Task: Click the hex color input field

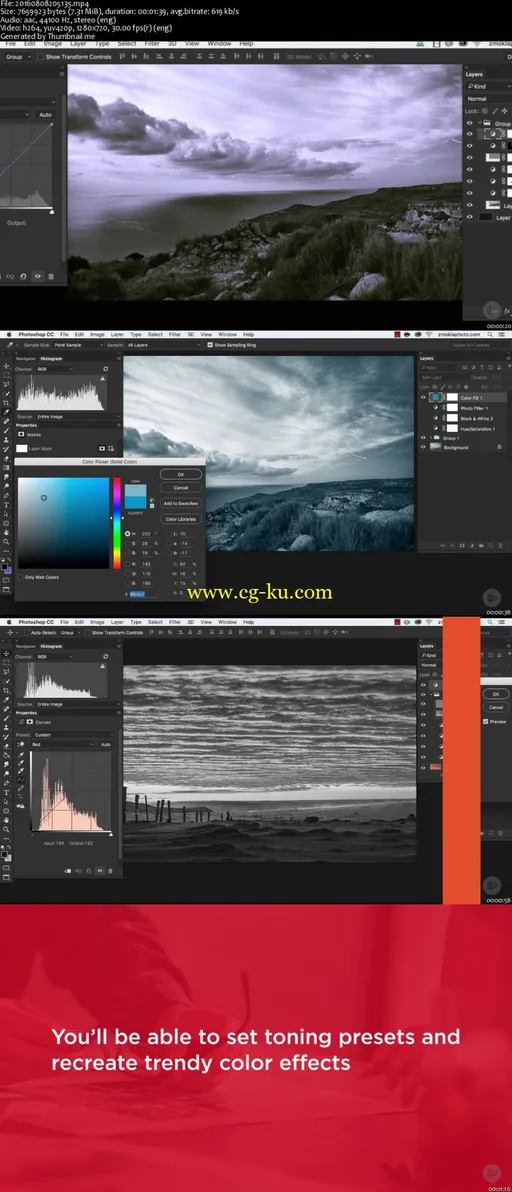Action: coord(144,594)
